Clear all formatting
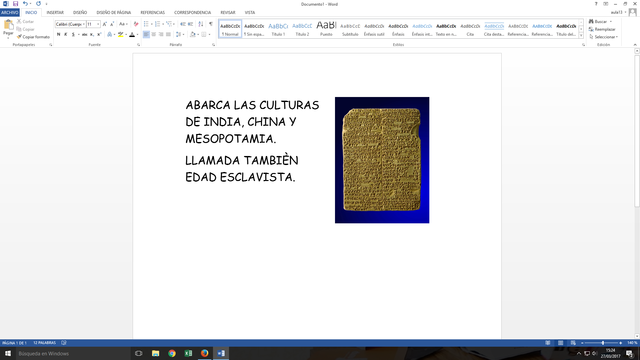The image size is (640, 360). tap(136, 24)
